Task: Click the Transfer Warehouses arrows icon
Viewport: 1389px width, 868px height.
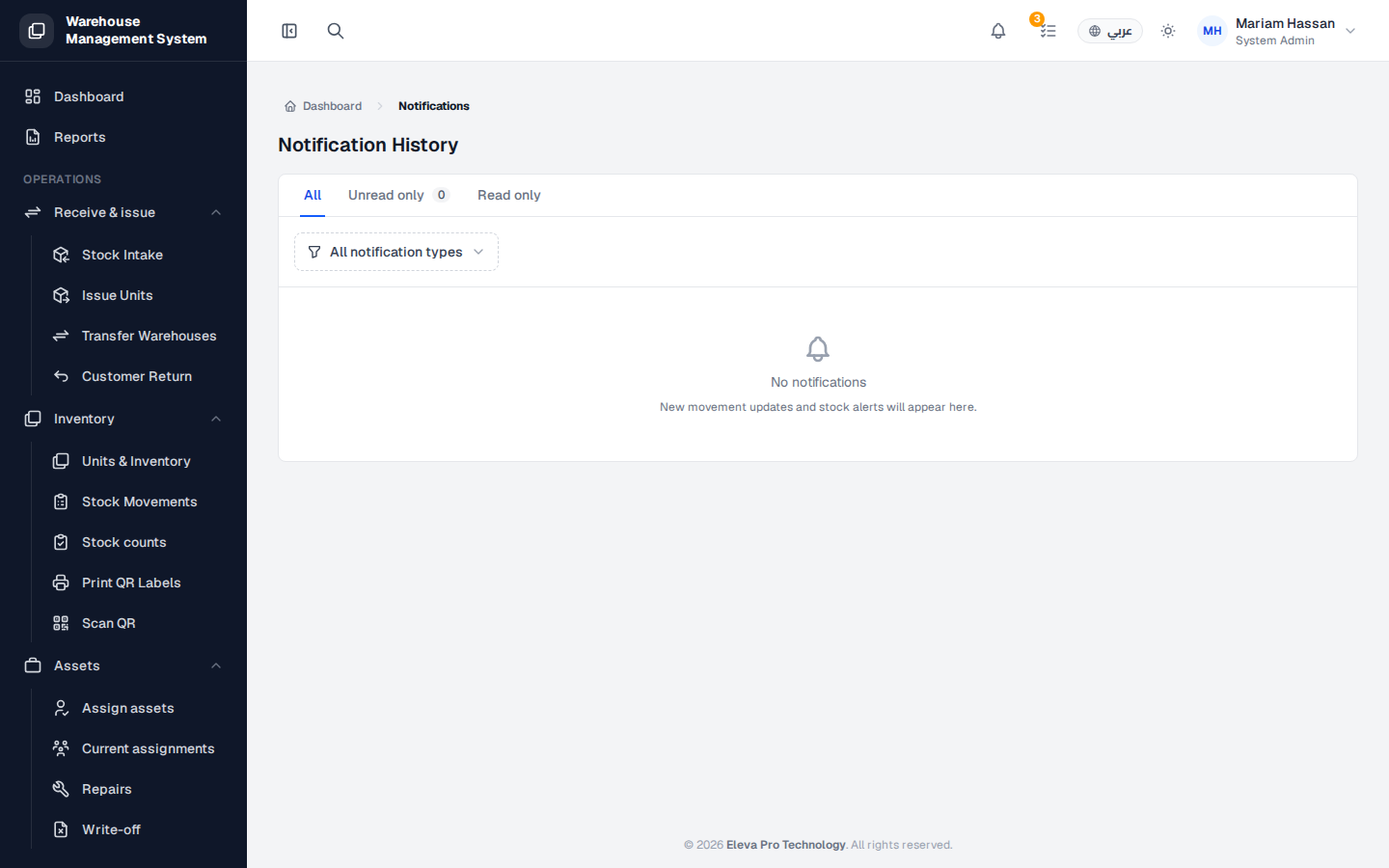Action: [x=61, y=336]
